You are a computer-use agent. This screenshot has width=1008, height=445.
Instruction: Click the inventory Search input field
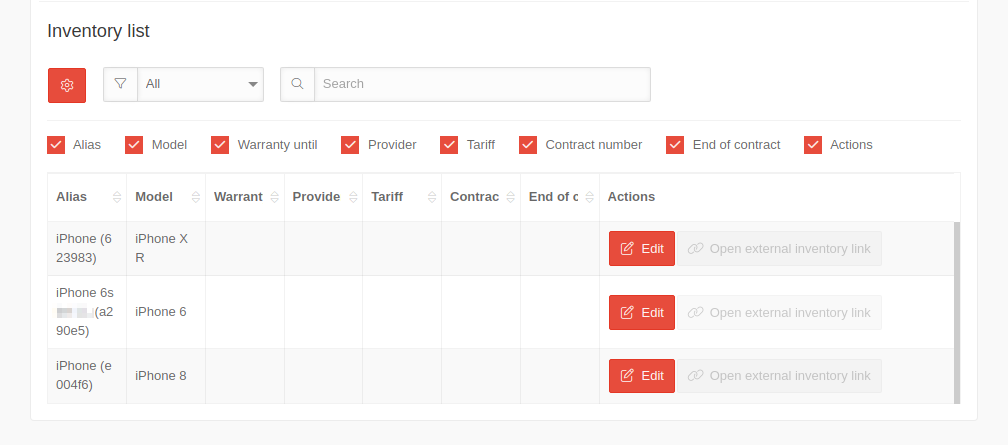pos(482,84)
